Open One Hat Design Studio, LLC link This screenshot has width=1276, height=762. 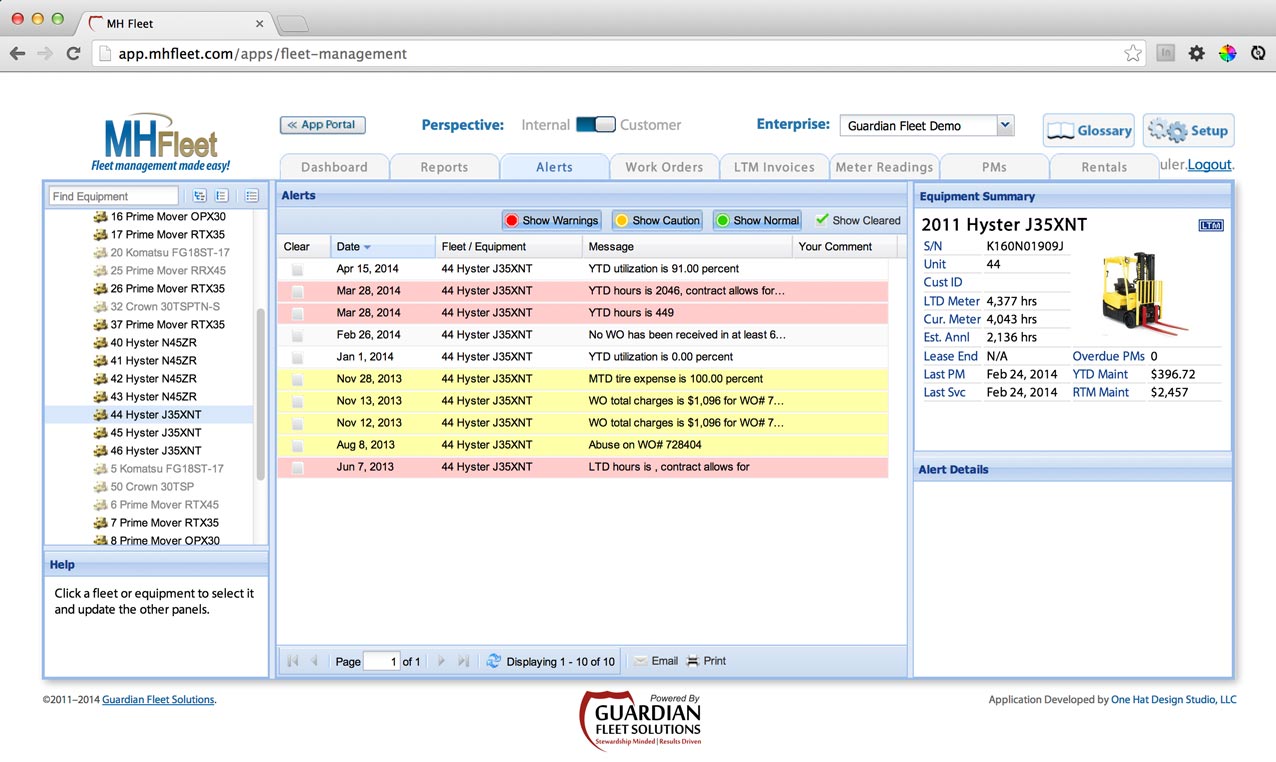coord(1174,700)
